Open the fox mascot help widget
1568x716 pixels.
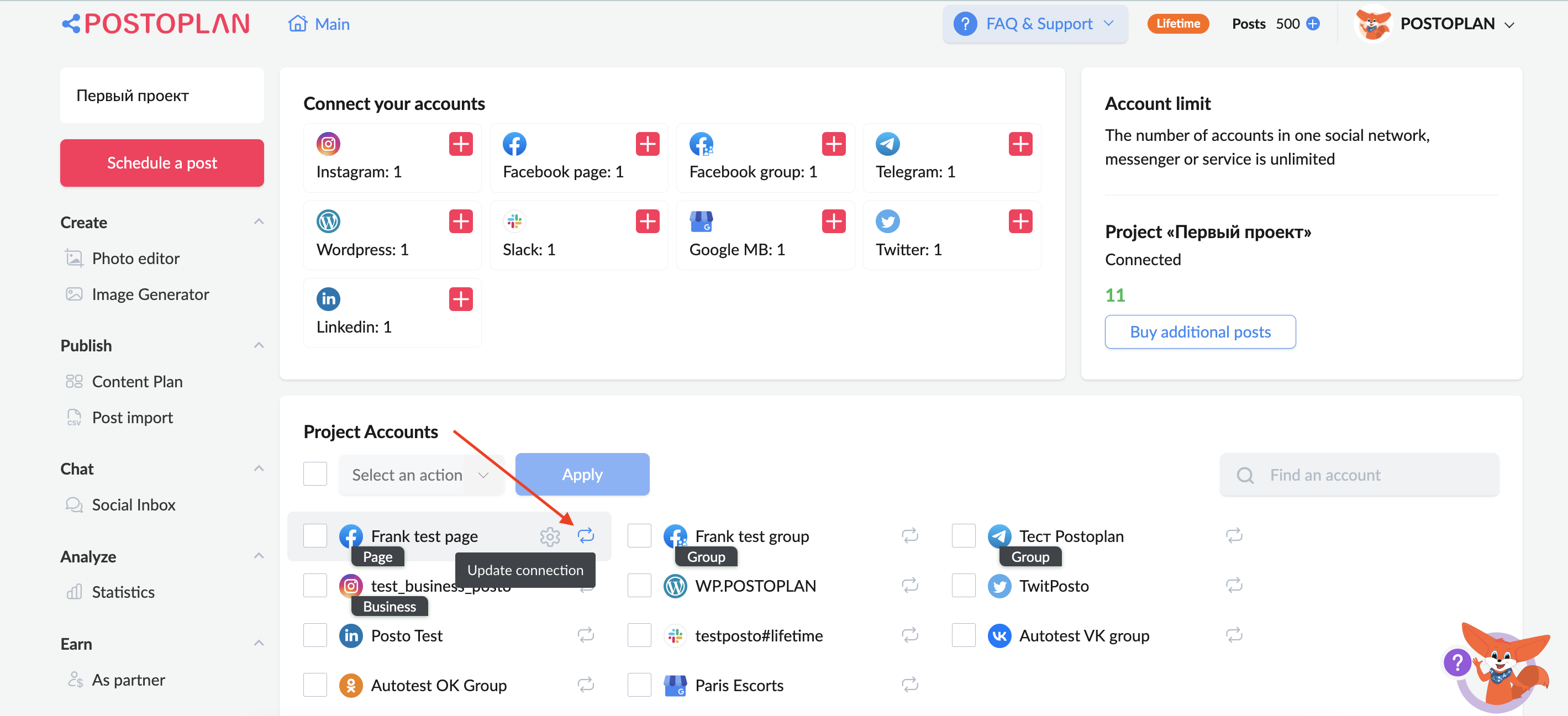pos(1498,668)
